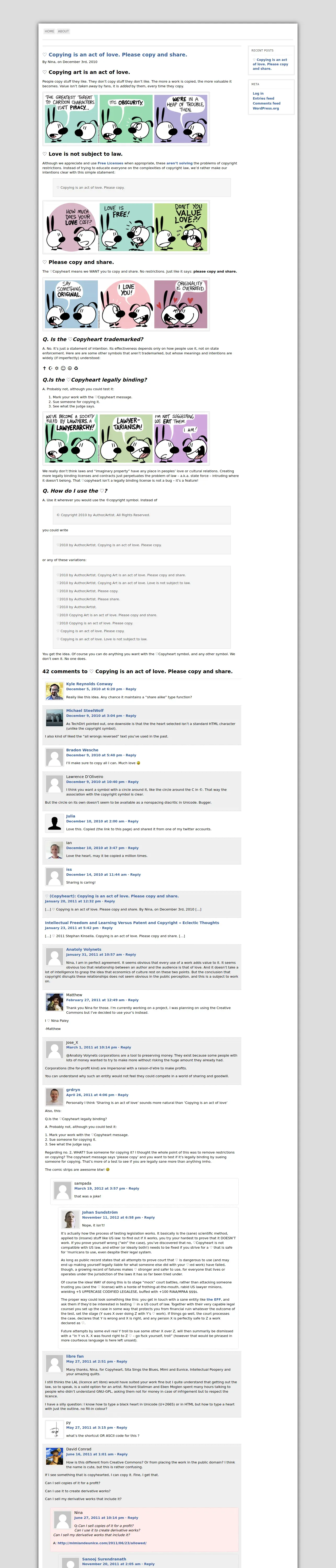Viewport: 336px width, 1568px height.
Task: Click Bradon Wesche's avatar
Action: pyautogui.click(x=54, y=757)
